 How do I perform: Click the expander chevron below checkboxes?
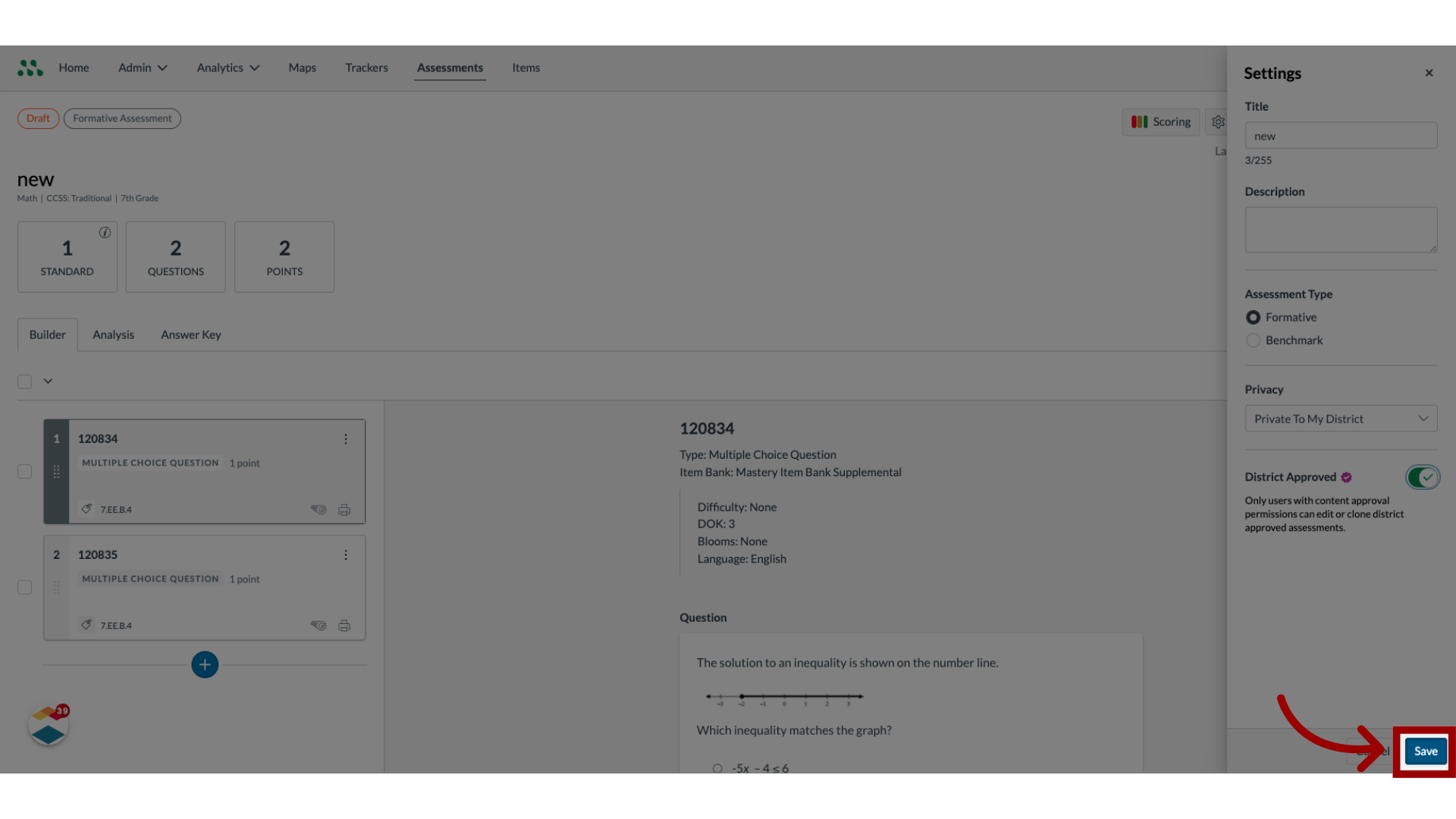48,379
